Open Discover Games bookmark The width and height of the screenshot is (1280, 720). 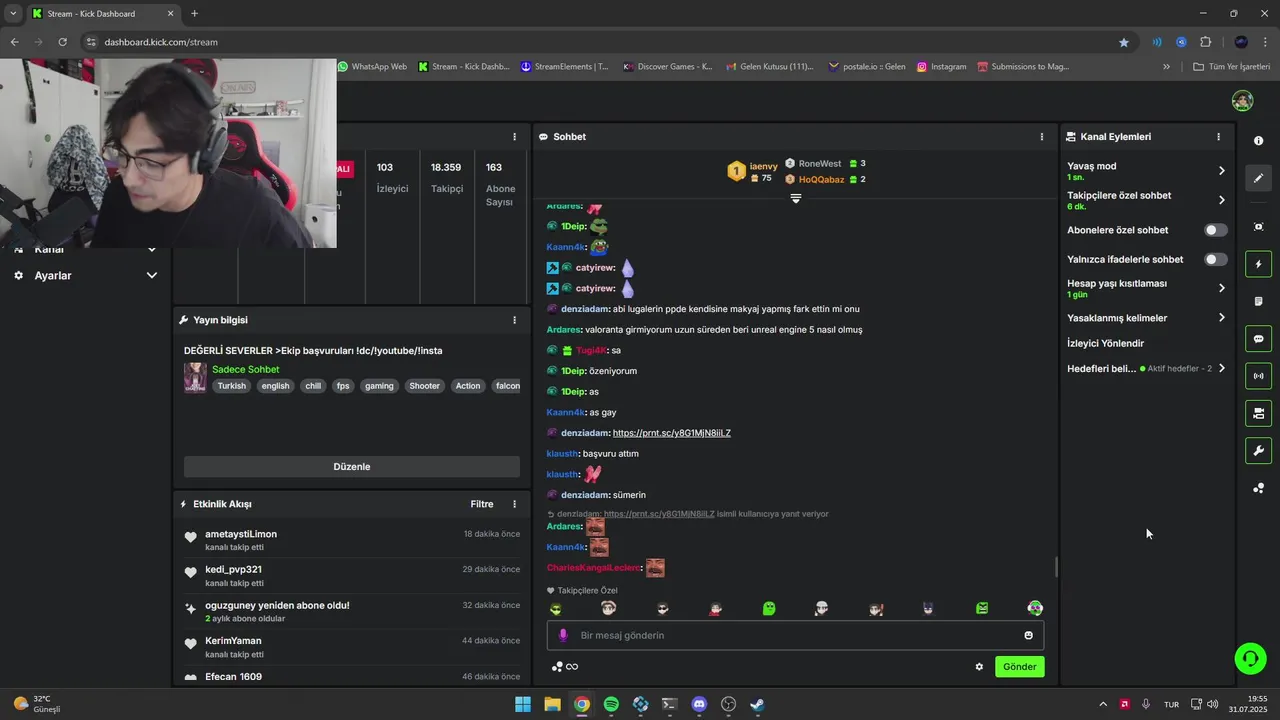(x=668, y=67)
